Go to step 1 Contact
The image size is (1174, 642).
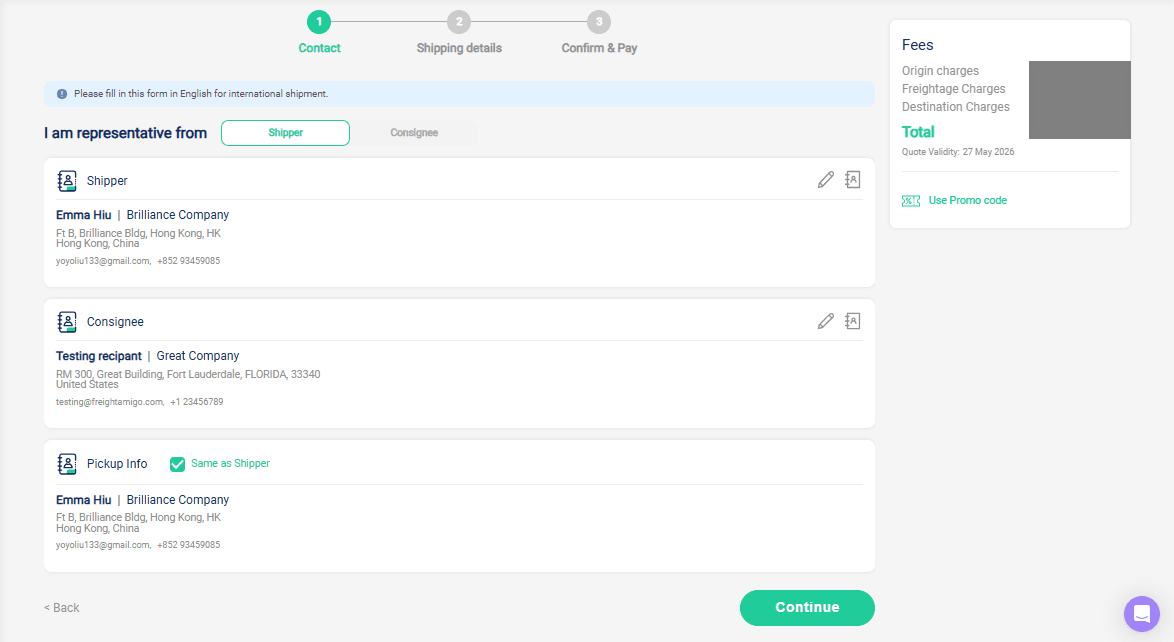click(319, 22)
